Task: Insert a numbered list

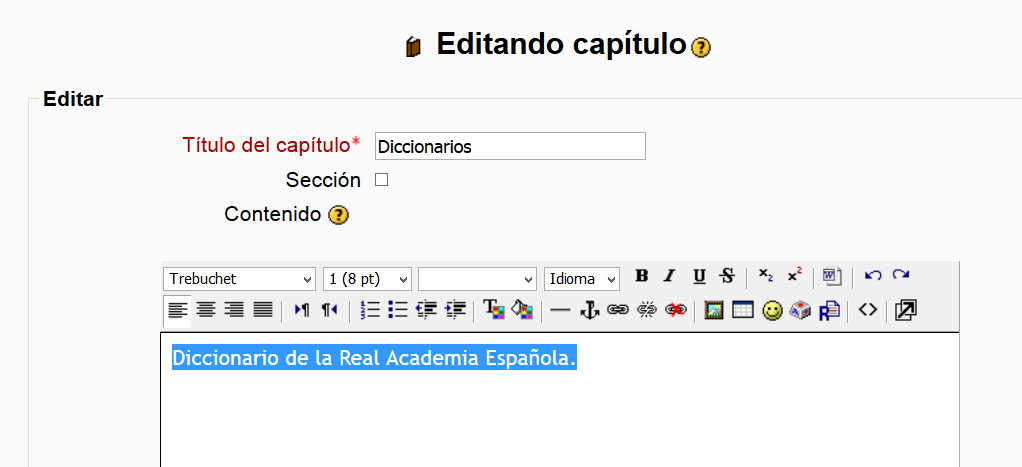Action: [370, 310]
